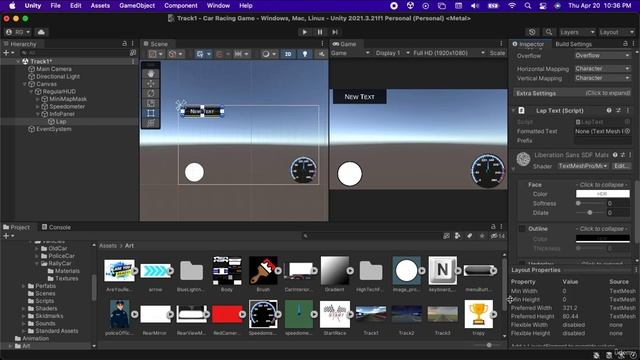
Task: Click the Step frame button
Action: 335,32
